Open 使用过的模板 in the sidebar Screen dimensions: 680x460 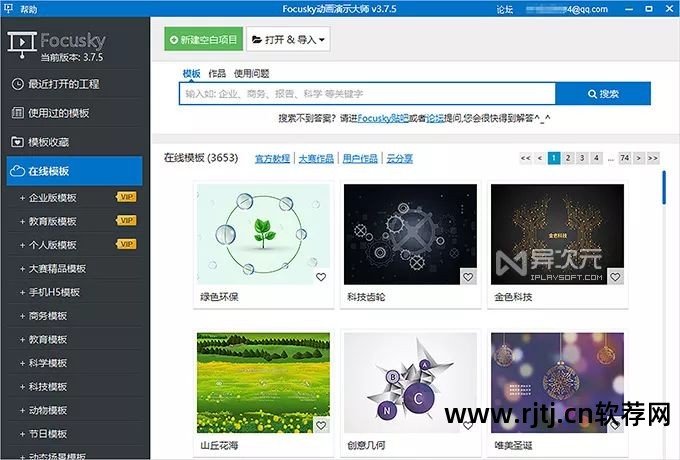tap(75, 113)
